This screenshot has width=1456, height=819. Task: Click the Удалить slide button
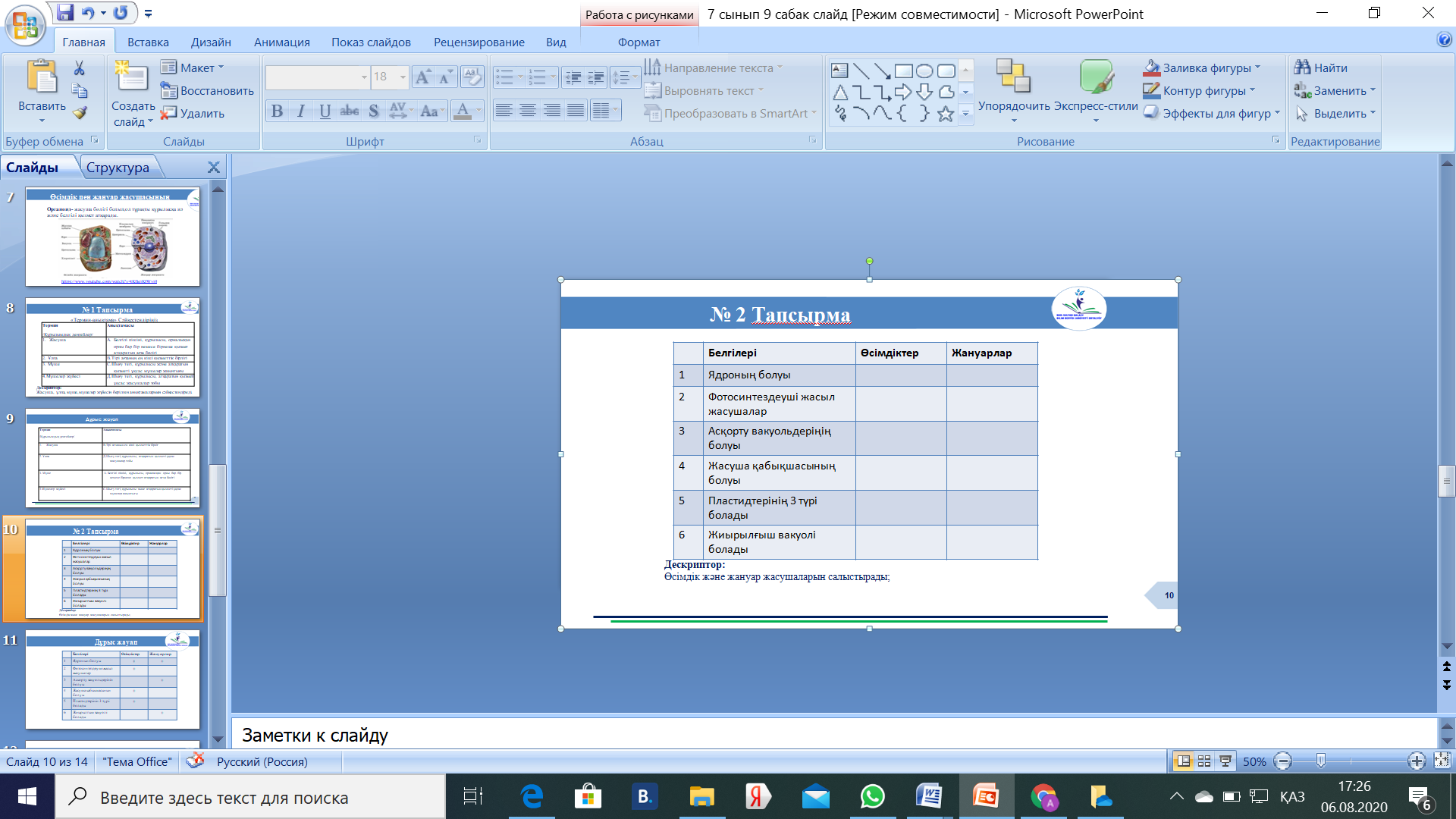click(x=192, y=113)
